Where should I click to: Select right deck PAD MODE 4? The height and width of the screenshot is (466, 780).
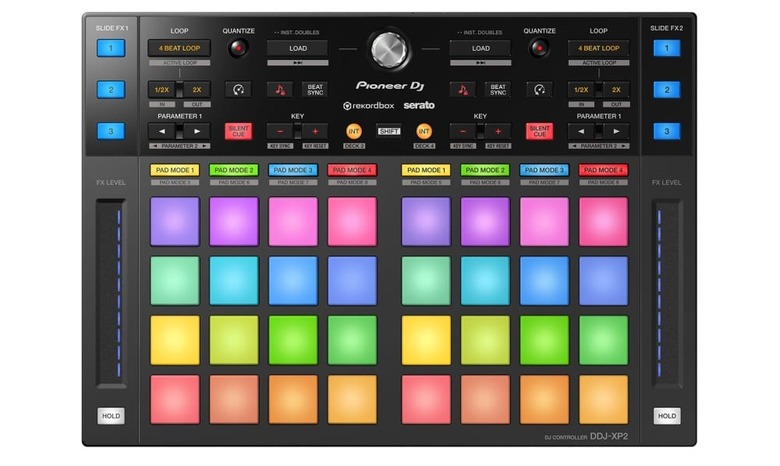click(x=603, y=170)
